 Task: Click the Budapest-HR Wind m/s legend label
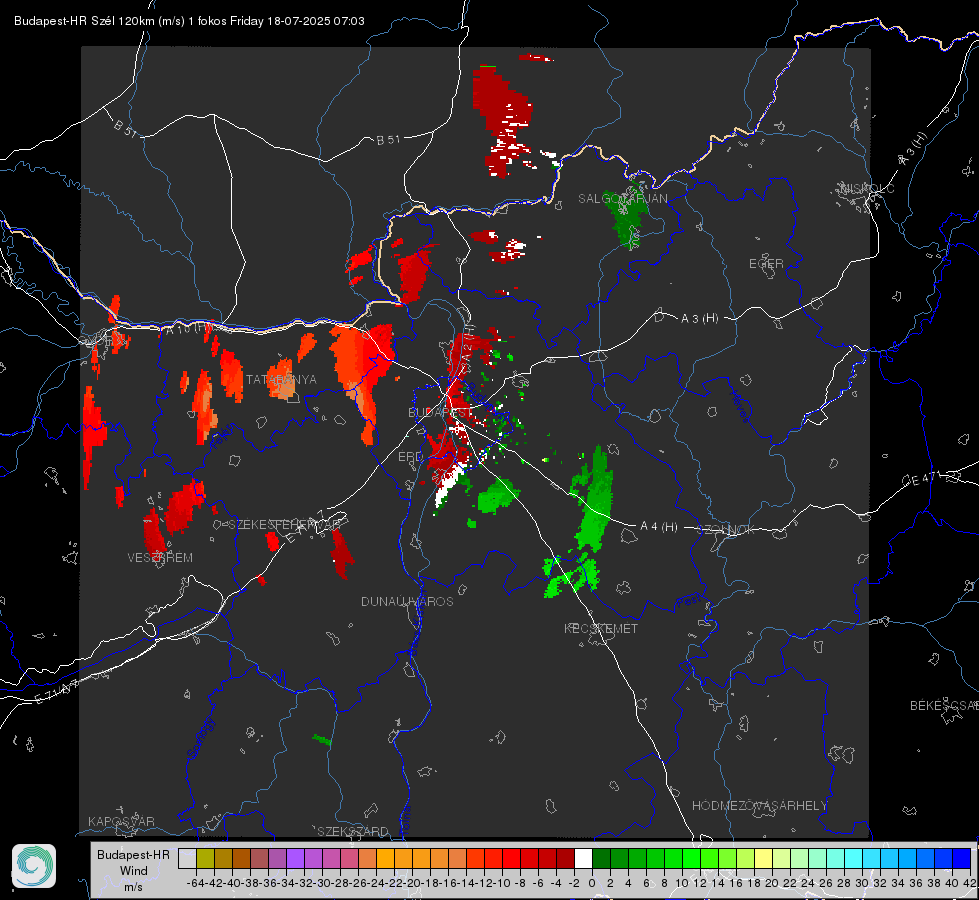[133, 870]
